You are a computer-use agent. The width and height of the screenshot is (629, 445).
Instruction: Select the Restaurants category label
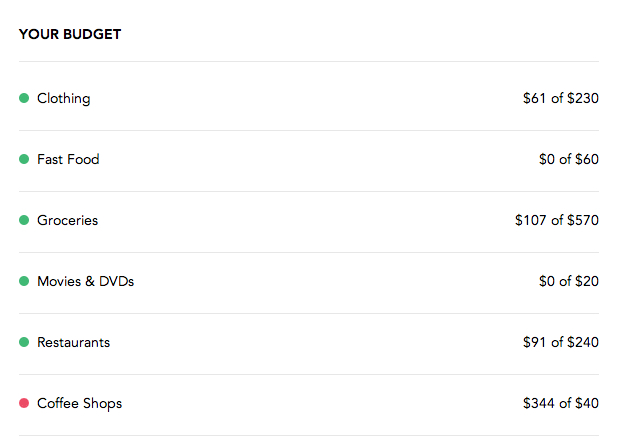coord(73,342)
